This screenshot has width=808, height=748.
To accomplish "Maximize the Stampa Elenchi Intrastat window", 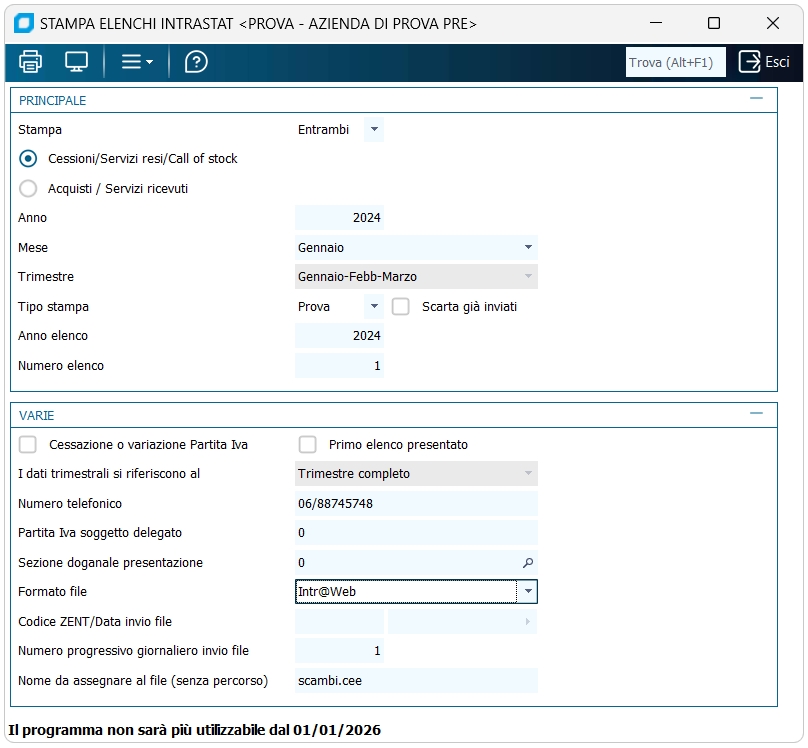I will click(x=714, y=23).
